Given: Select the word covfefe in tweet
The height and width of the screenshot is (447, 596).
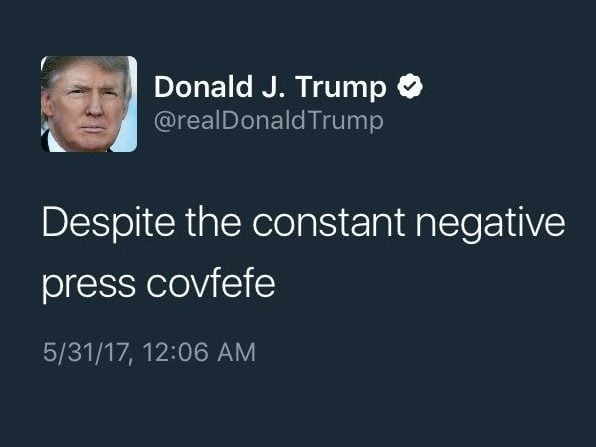Looking at the screenshot, I should [x=211, y=284].
